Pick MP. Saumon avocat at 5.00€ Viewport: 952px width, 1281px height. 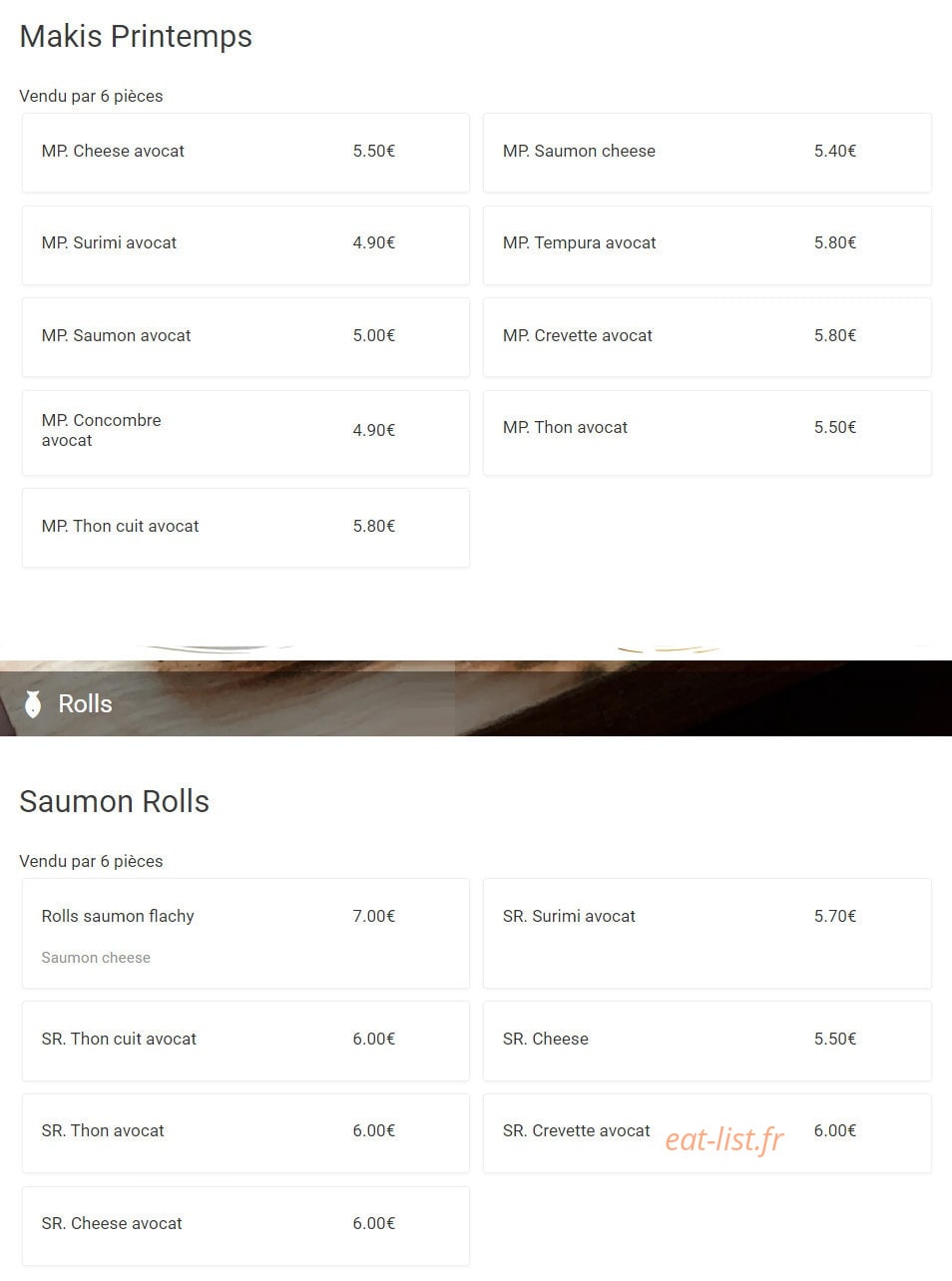coord(245,337)
